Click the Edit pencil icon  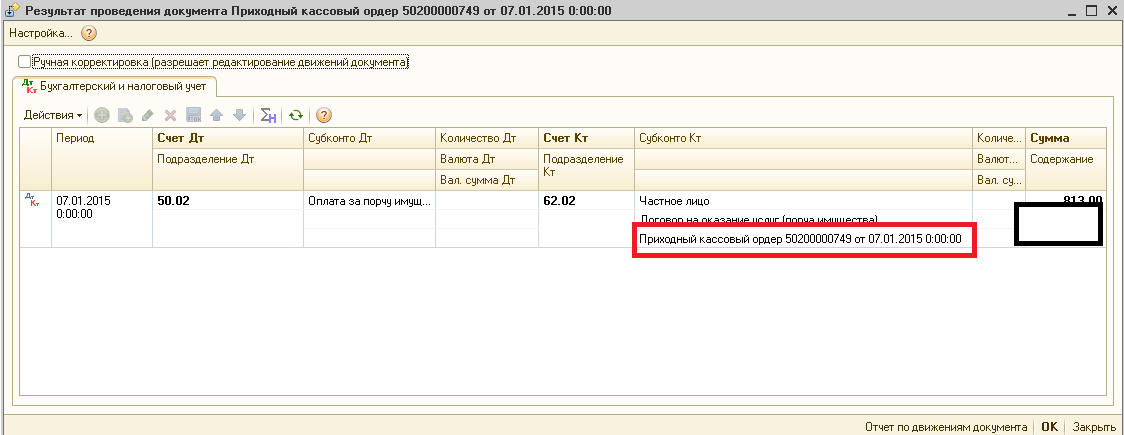click(x=148, y=115)
